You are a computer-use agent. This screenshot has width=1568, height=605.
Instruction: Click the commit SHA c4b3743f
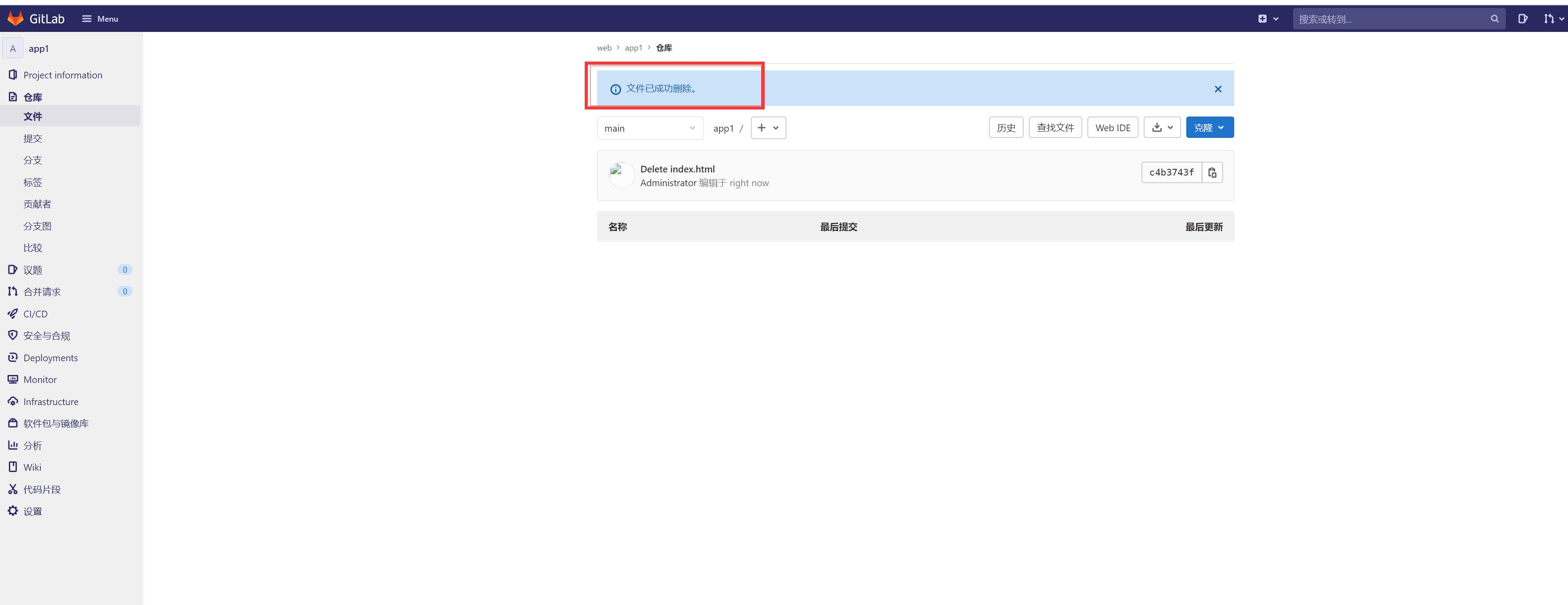[1172, 172]
